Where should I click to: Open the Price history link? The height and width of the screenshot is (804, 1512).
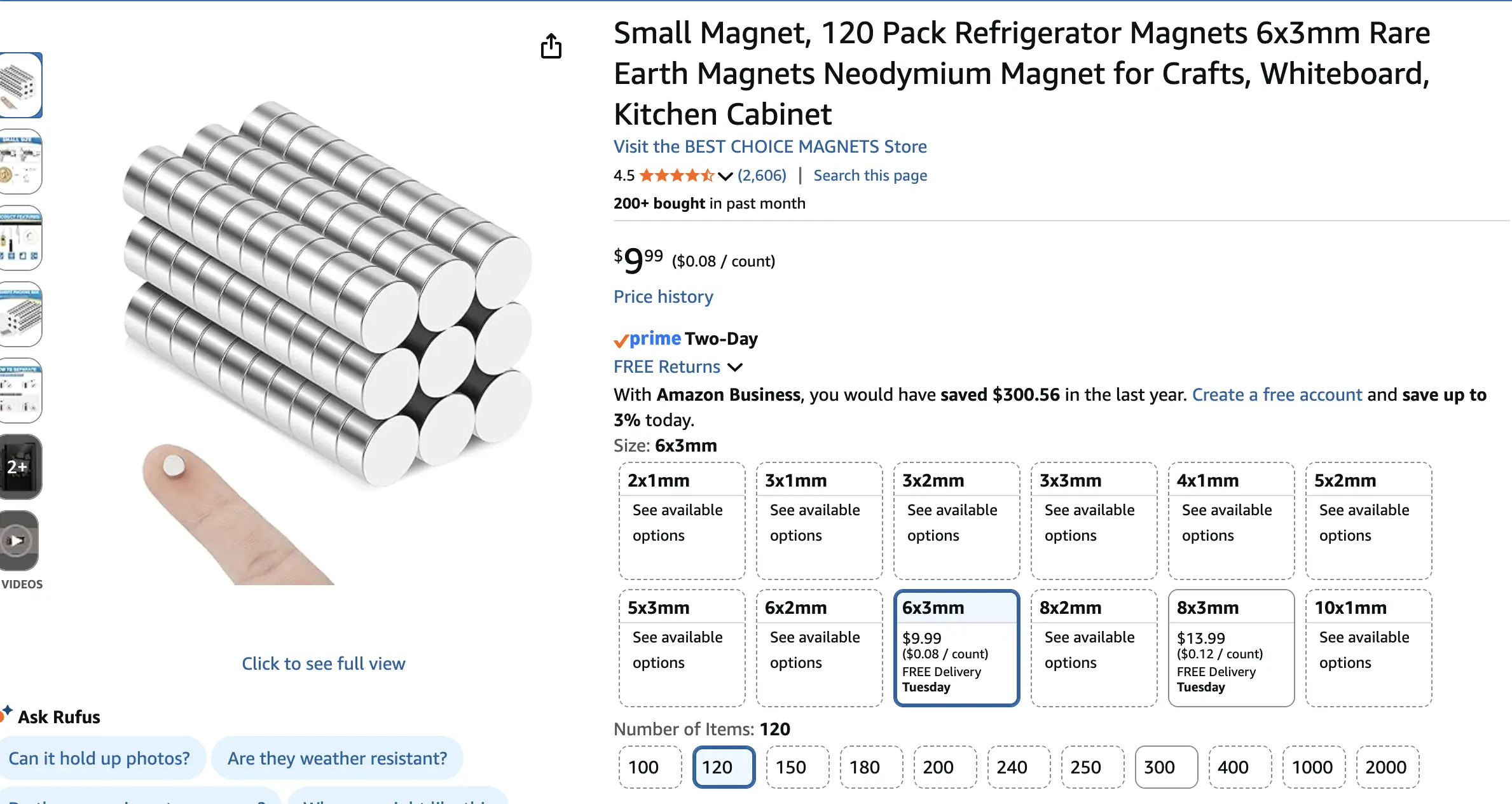click(x=663, y=297)
